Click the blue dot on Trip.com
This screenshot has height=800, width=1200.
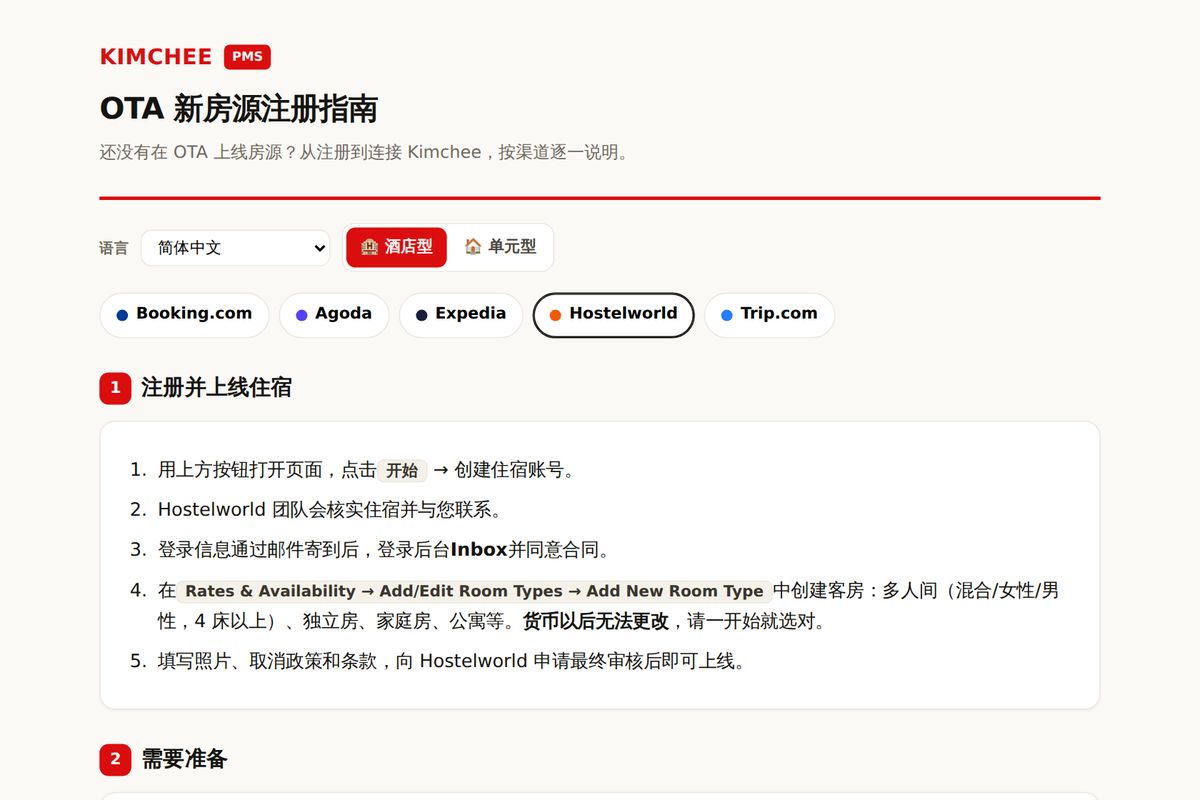pyautogui.click(x=727, y=315)
